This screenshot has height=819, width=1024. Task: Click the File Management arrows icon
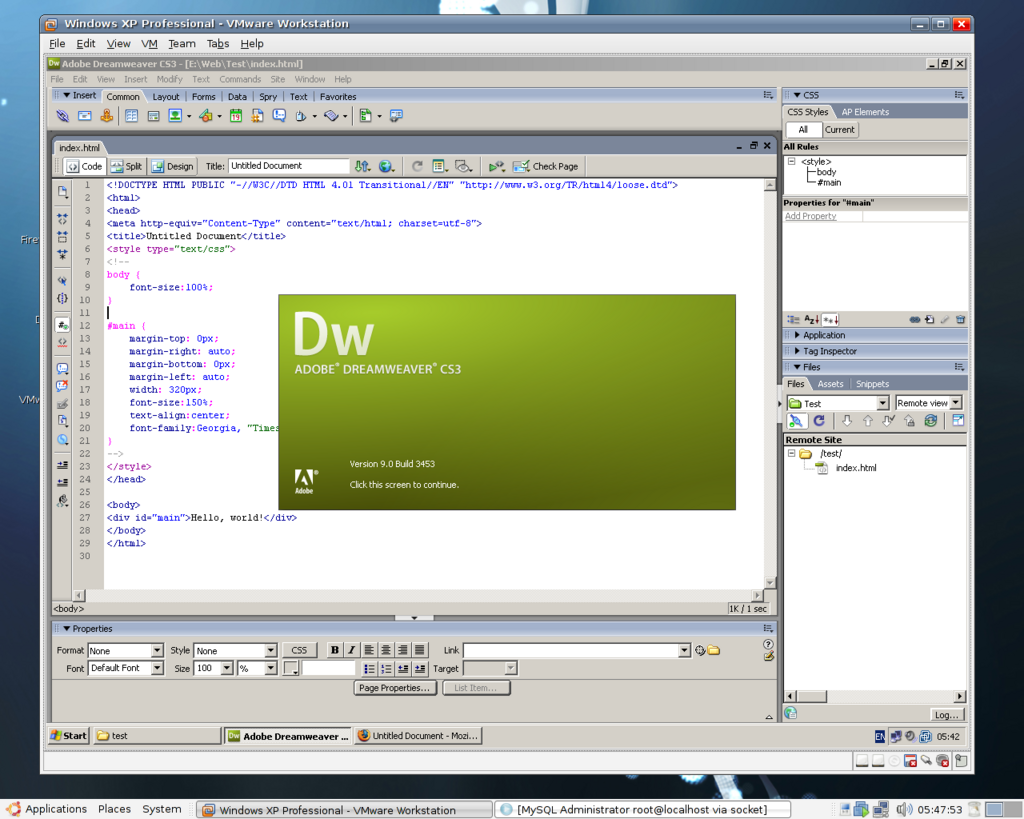(x=362, y=166)
